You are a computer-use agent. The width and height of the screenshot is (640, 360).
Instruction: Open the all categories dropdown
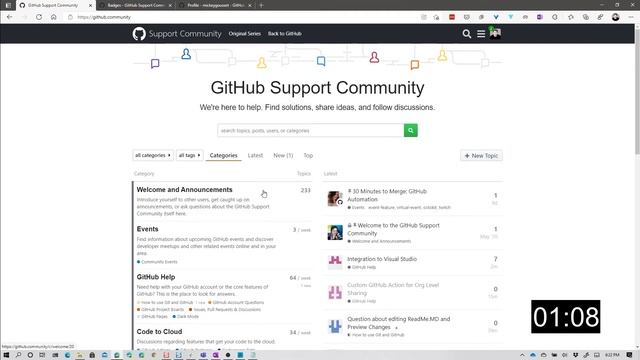click(x=153, y=156)
